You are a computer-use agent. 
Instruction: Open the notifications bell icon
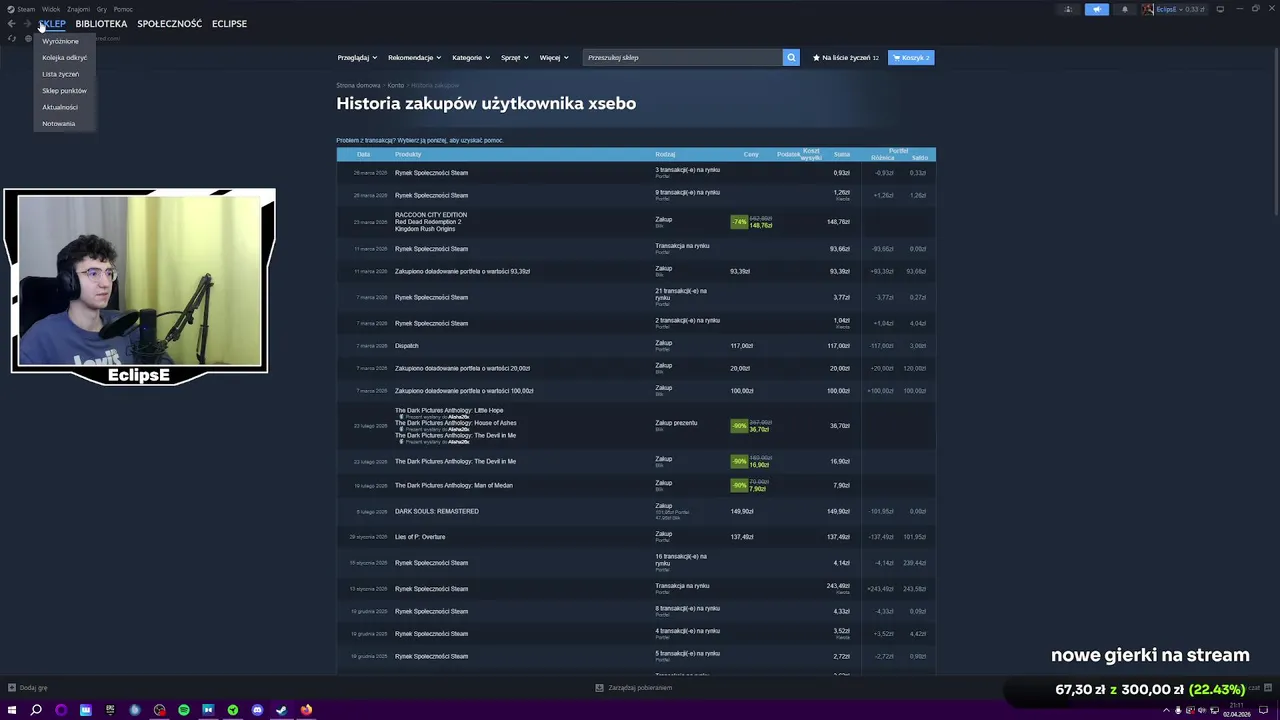coord(1124,9)
